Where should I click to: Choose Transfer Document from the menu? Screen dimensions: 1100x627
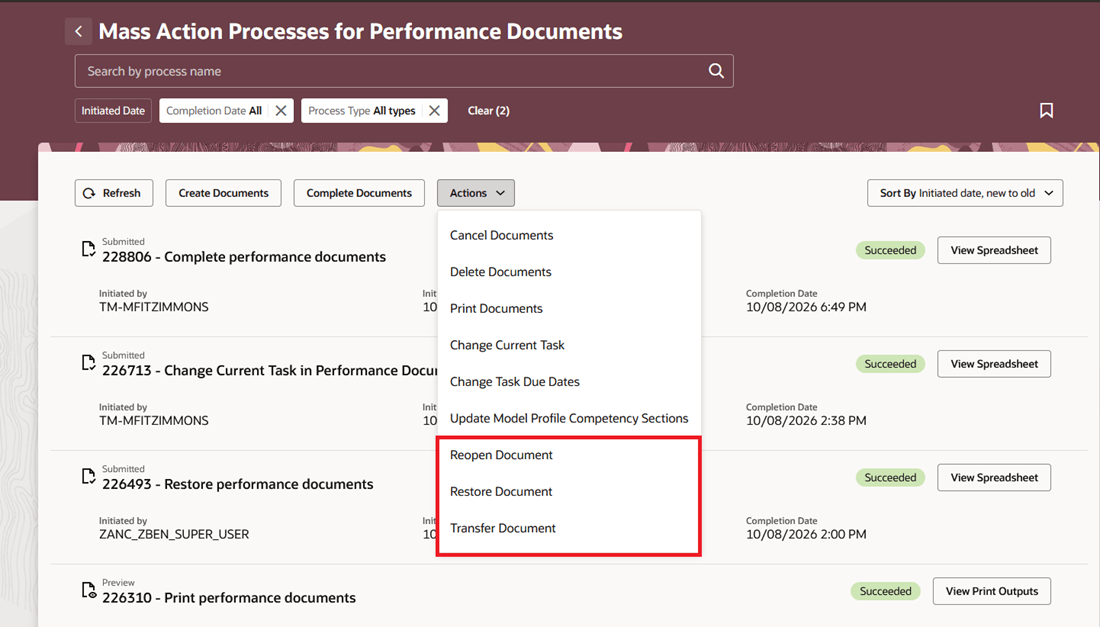(569, 527)
